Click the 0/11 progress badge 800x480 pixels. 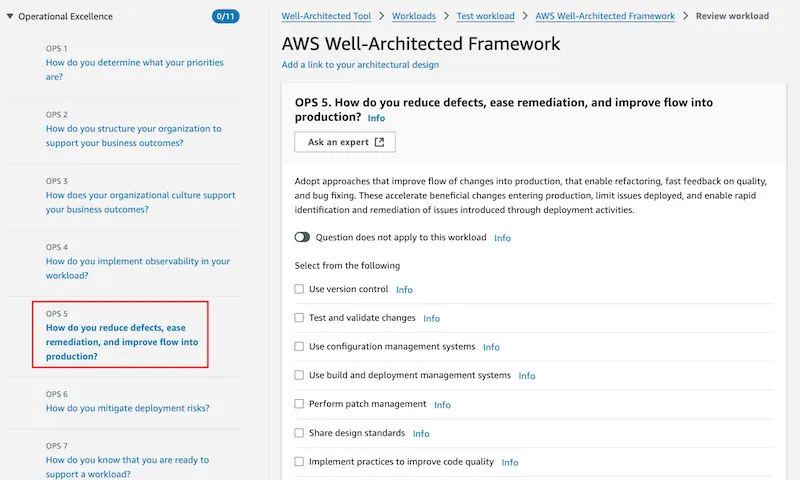pyautogui.click(x=226, y=16)
